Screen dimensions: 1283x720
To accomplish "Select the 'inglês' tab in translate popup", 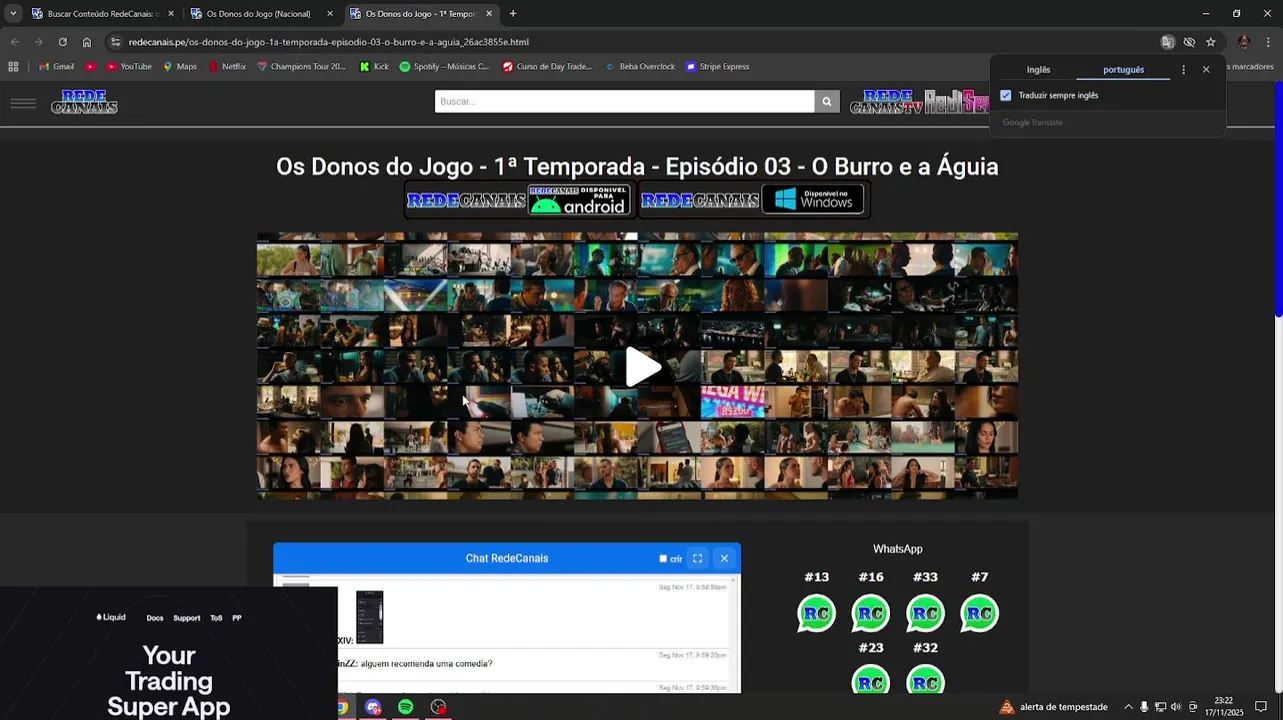I will [x=1038, y=70].
